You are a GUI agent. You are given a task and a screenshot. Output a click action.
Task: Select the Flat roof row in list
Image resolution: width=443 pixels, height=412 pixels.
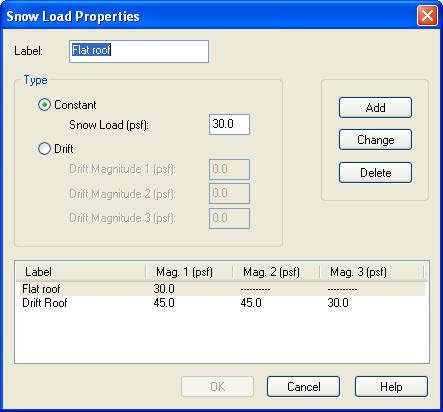[221, 289]
